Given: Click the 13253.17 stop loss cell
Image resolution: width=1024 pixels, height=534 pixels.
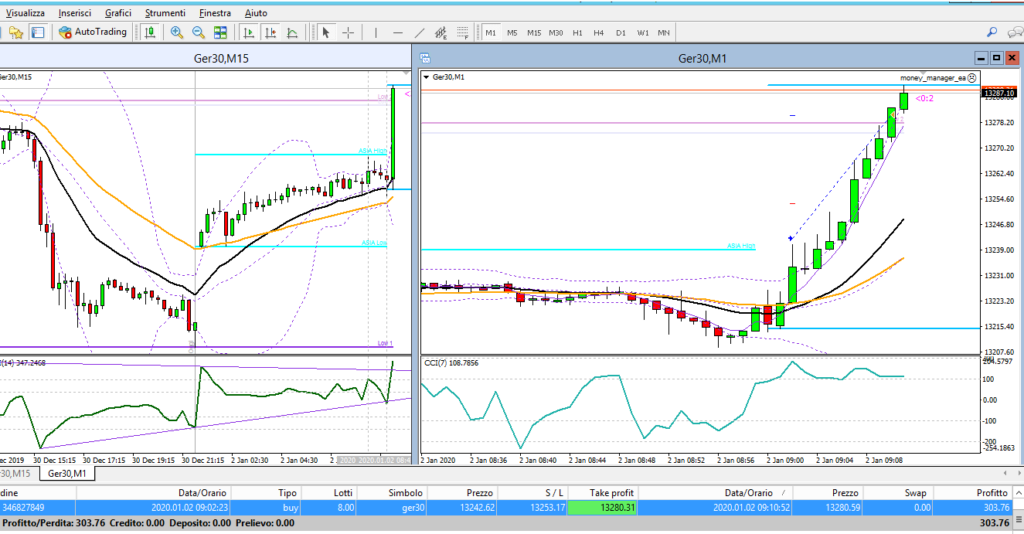Looking at the screenshot, I should 532,507.
